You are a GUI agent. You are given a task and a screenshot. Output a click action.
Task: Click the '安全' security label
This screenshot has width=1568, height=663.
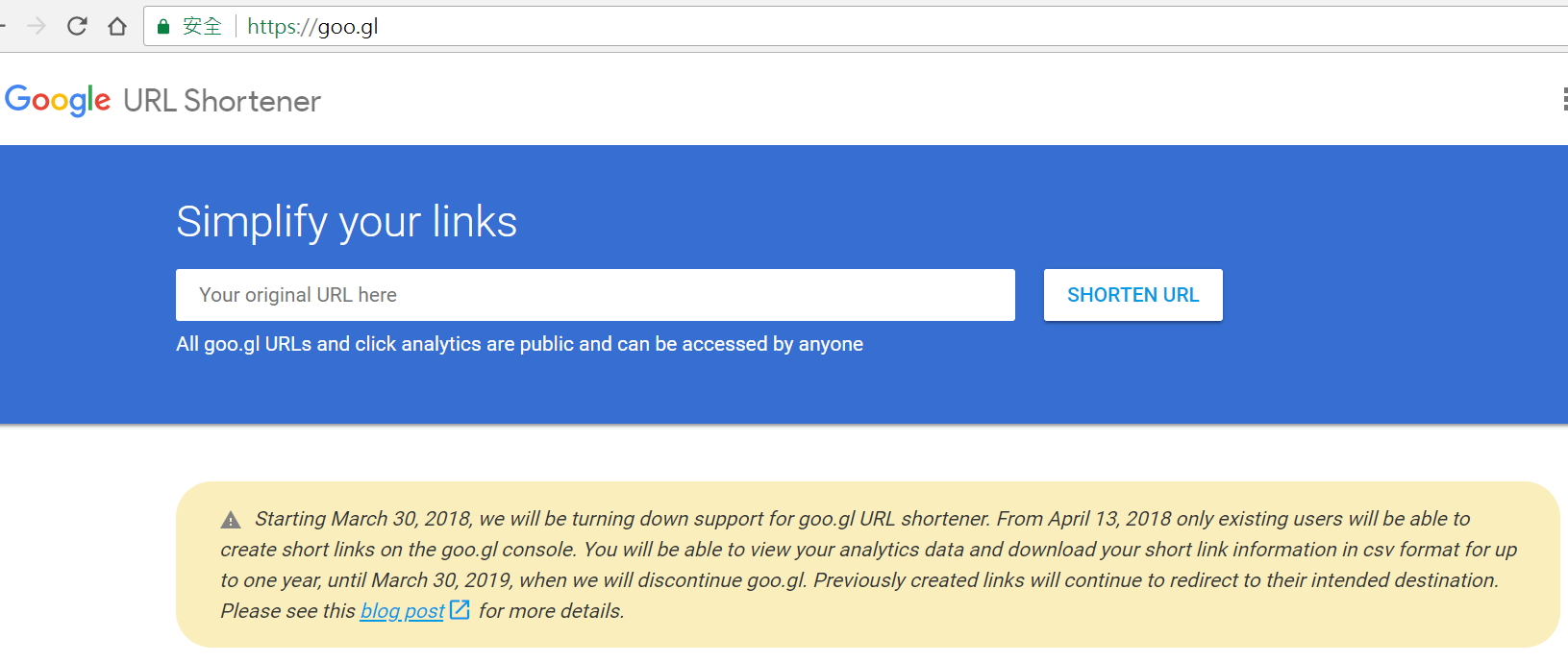pyautogui.click(x=202, y=27)
